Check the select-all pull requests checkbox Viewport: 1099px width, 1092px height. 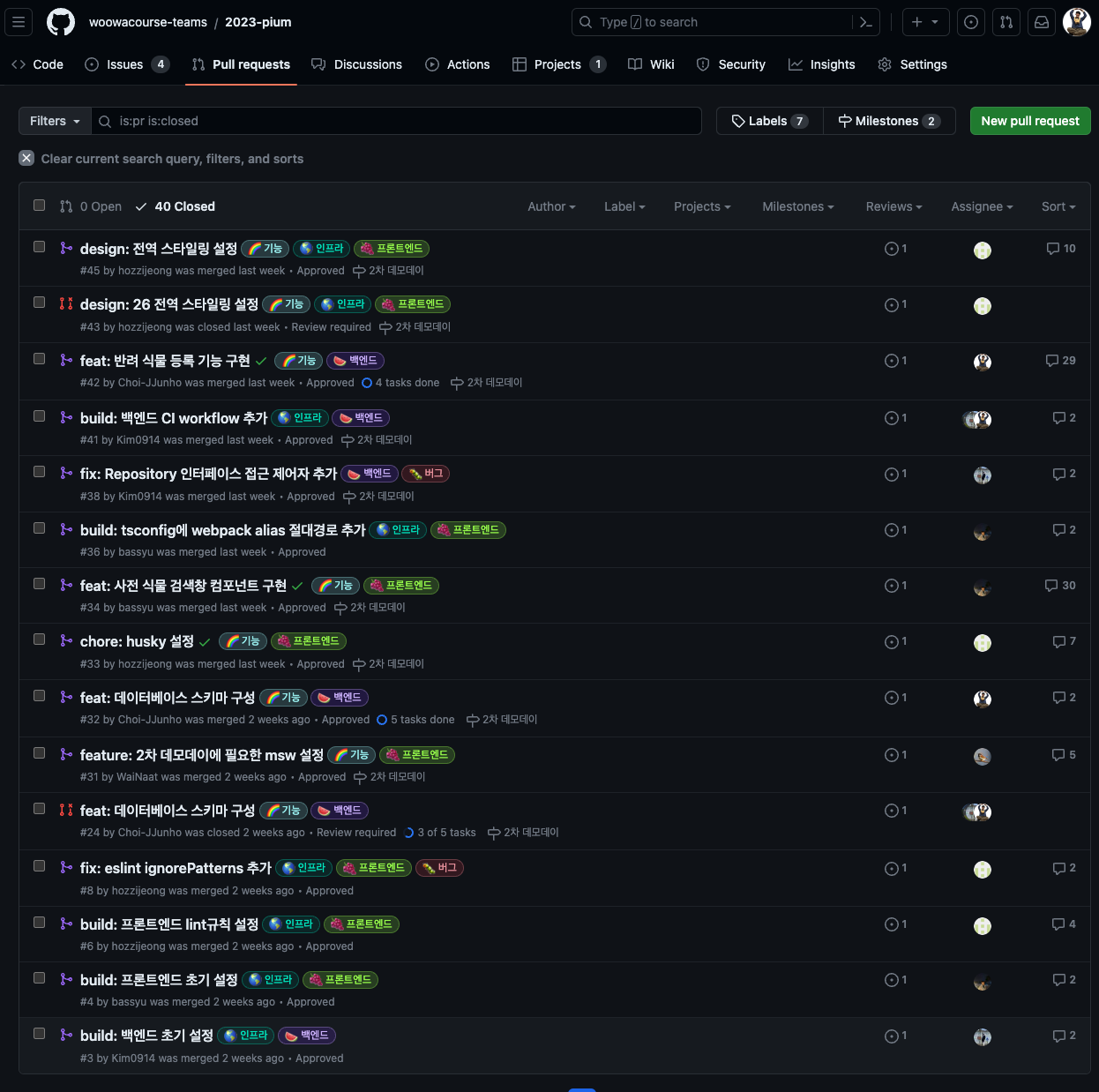point(39,206)
